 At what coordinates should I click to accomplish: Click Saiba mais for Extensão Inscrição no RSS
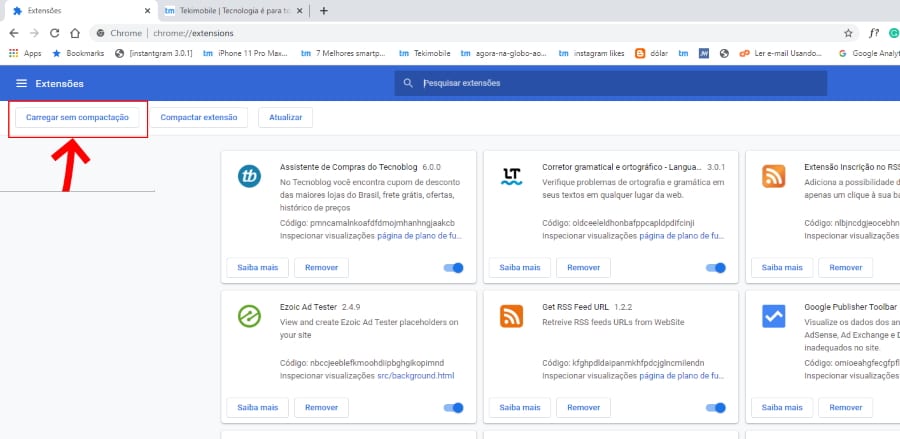pos(782,267)
